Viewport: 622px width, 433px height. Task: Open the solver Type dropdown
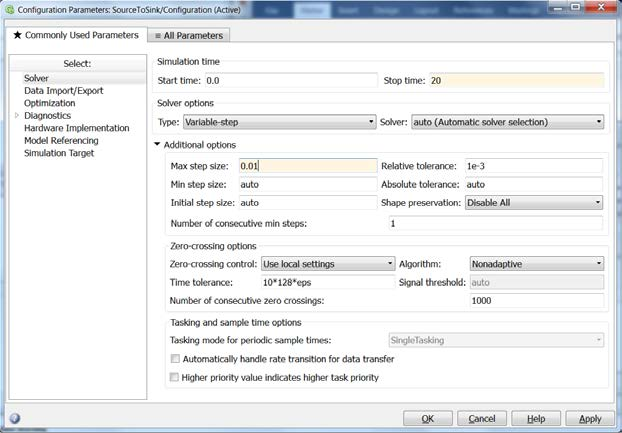(279, 122)
